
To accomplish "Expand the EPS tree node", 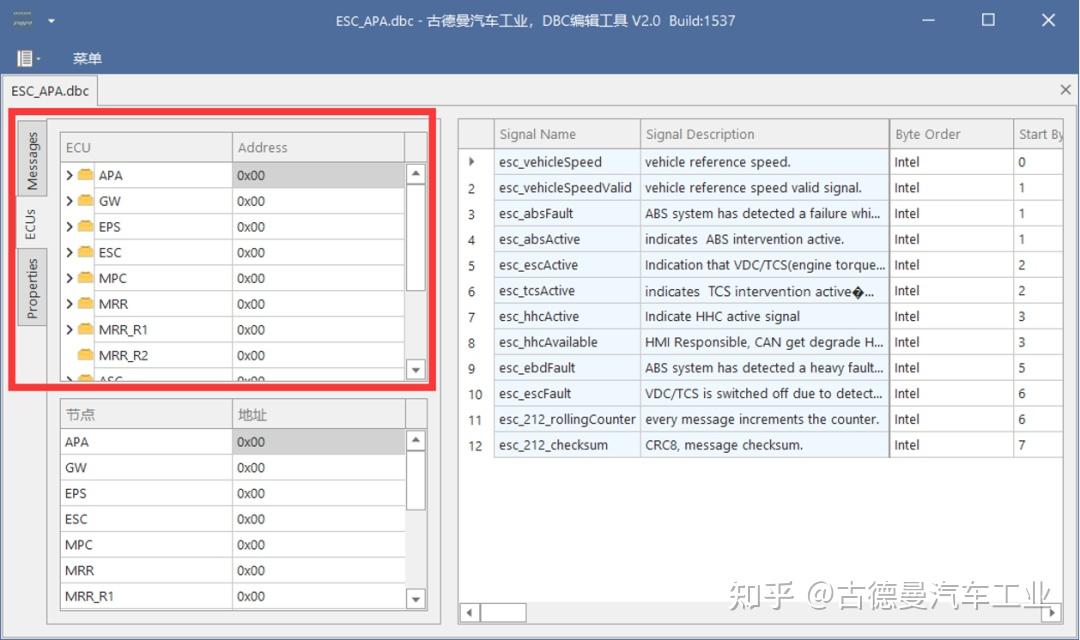I will [68, 226].
